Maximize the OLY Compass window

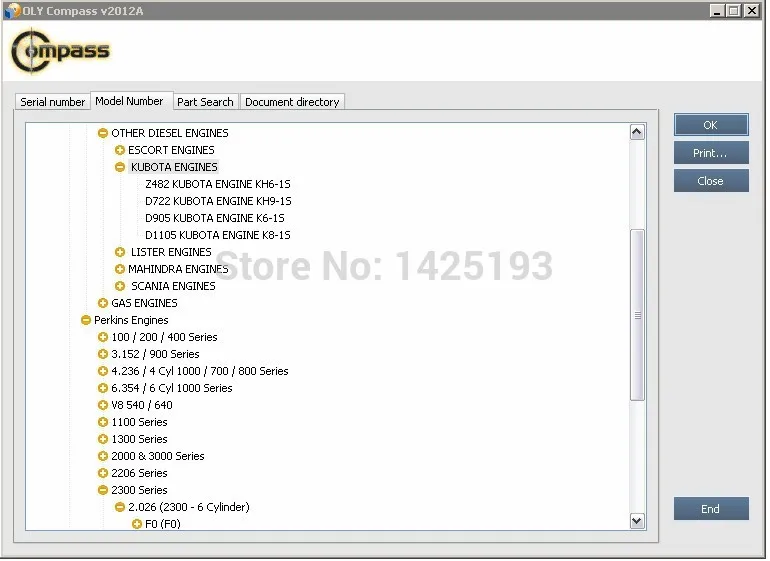[734, 11]
